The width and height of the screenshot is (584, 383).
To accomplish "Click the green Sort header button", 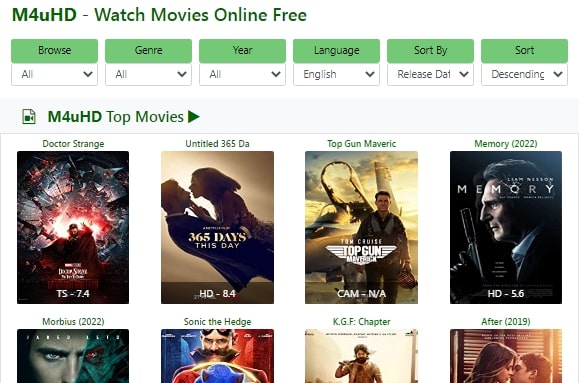I will tap(524, 51).
